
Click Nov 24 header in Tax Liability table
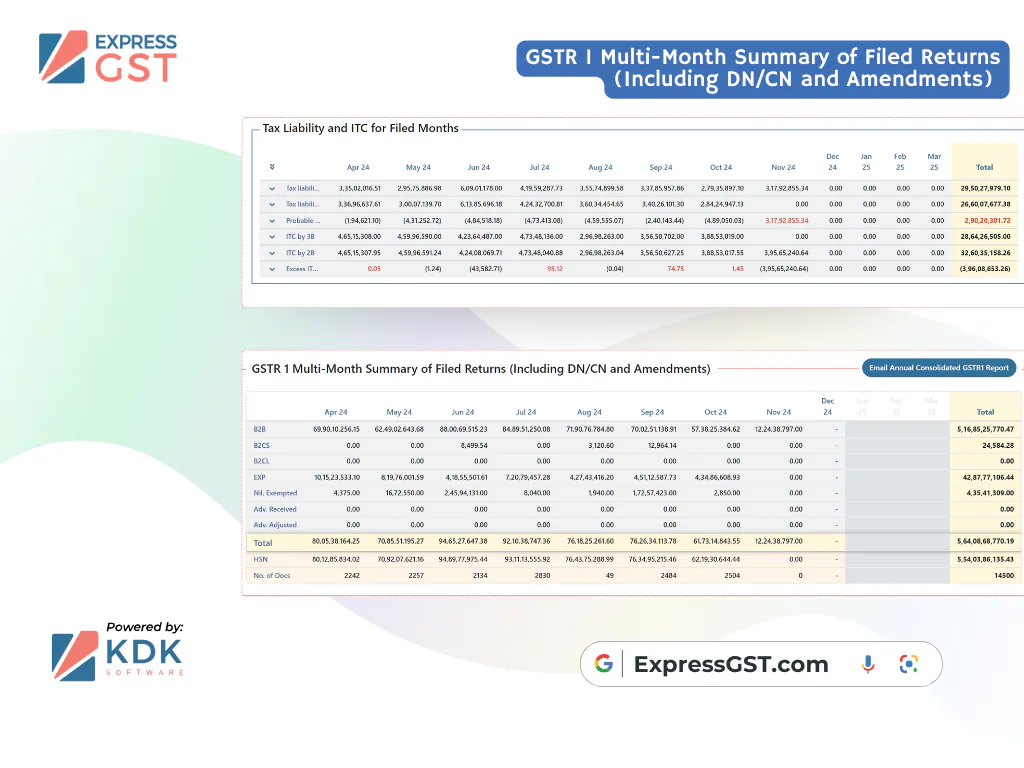(x=783, y=167)
